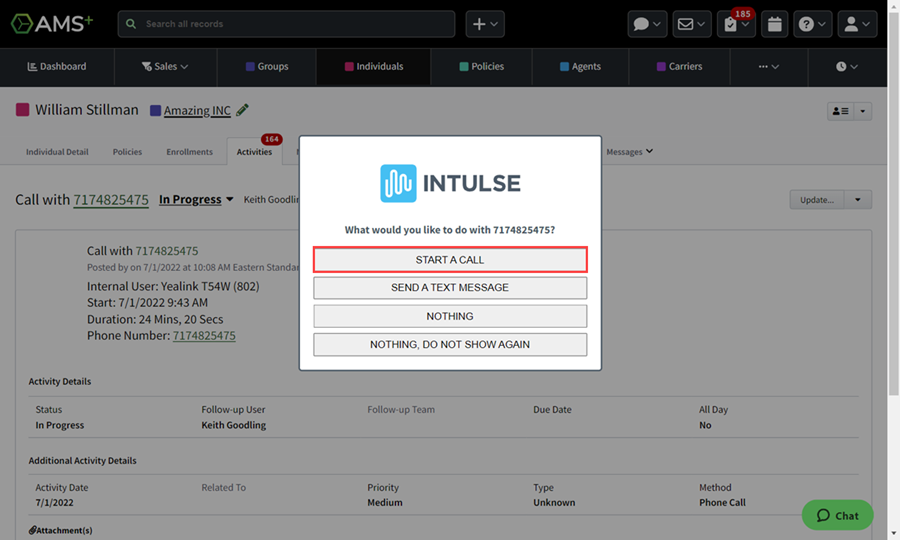Open the Individuals section
This screenshot has height=540, width=900.
click(374, 67)
